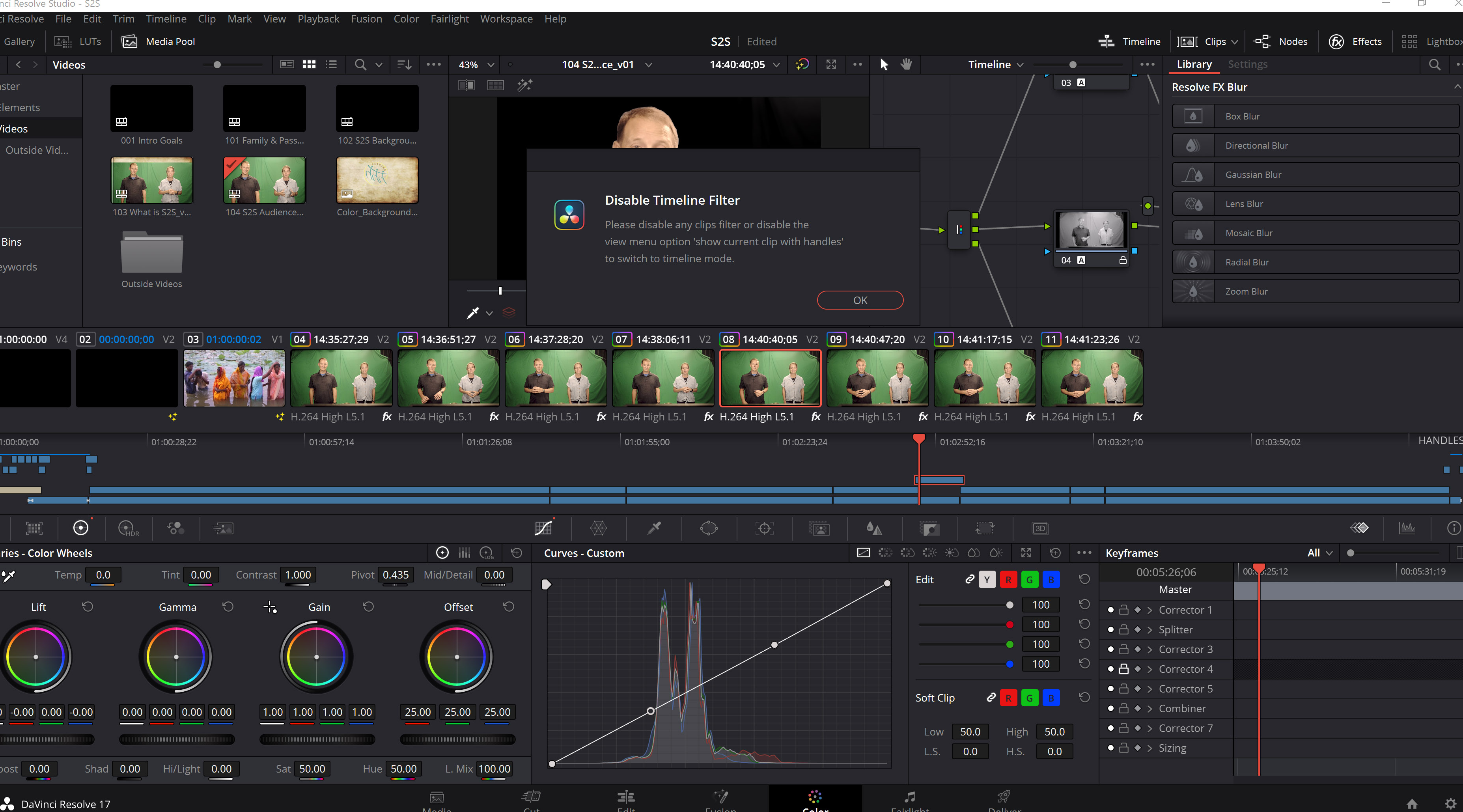This screenshot has height=812, width=1463.
Task: Click the Gain color wheel center
Action: coord(316,656)
